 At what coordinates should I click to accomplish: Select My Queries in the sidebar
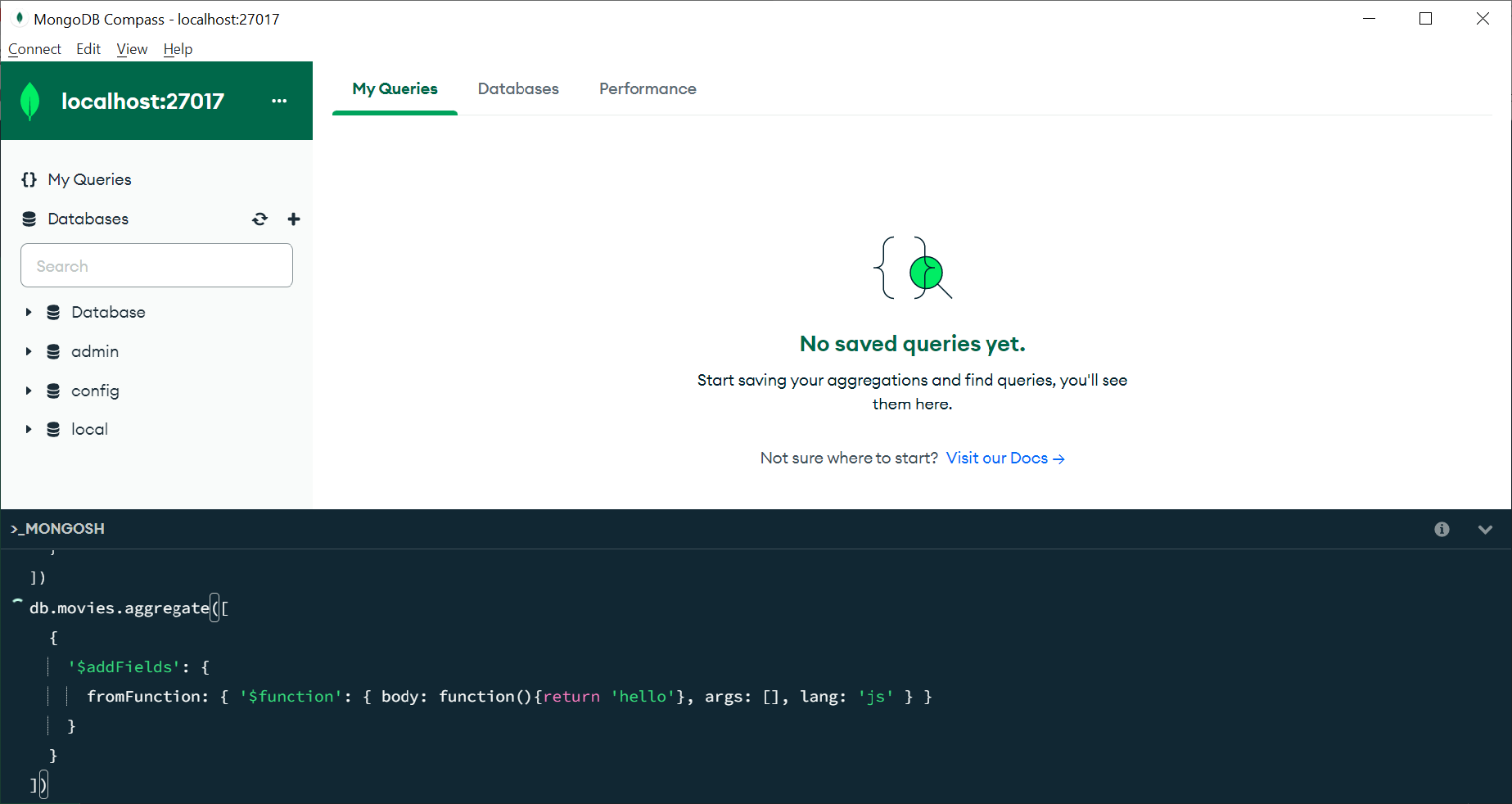89,179
